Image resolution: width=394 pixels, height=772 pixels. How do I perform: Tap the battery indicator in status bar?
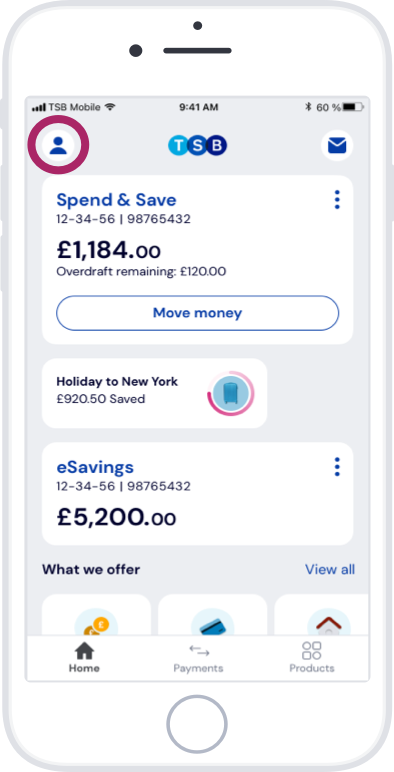352,107
